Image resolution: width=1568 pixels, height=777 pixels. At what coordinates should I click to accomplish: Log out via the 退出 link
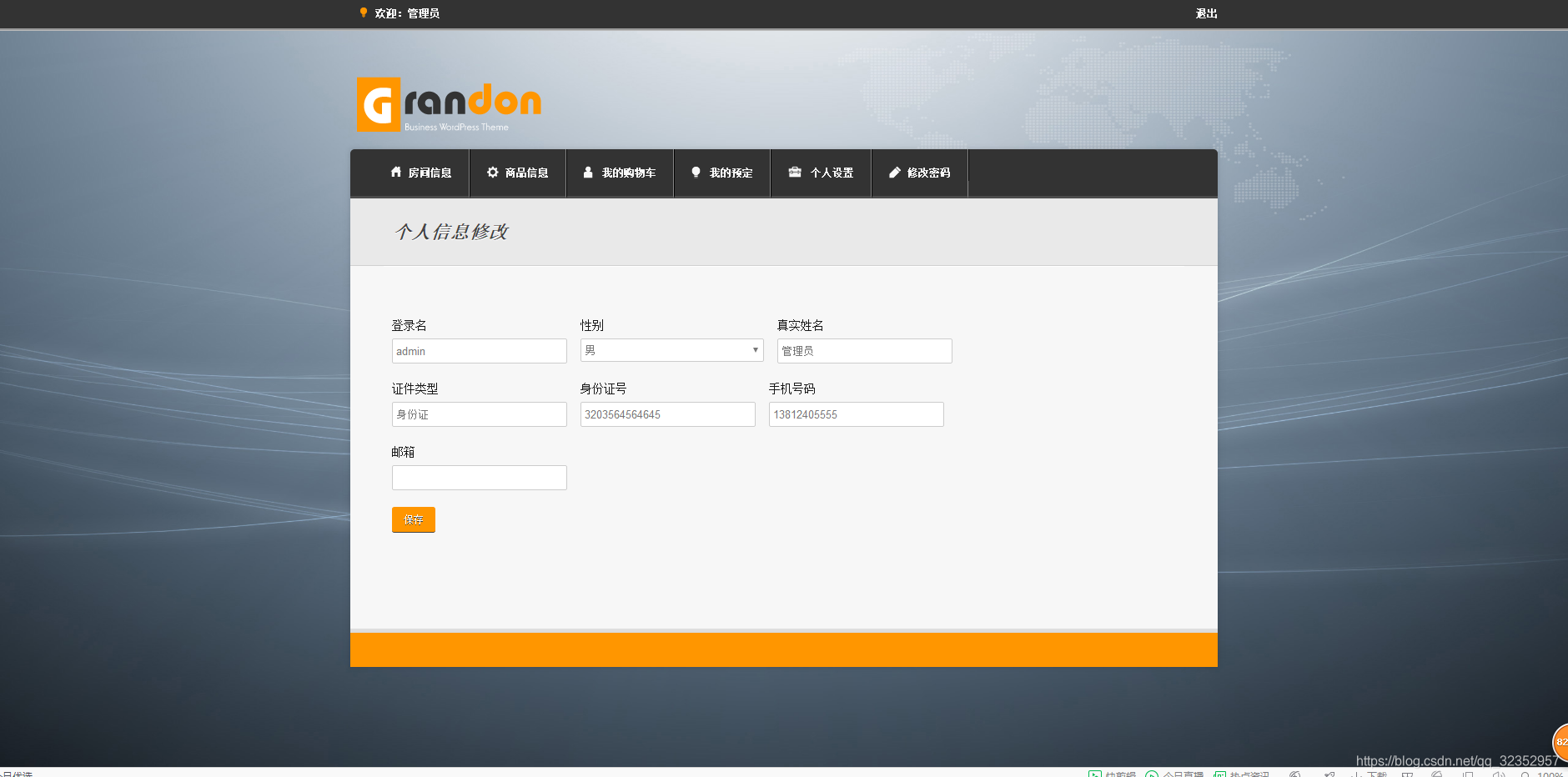(x=1206, y=13)
